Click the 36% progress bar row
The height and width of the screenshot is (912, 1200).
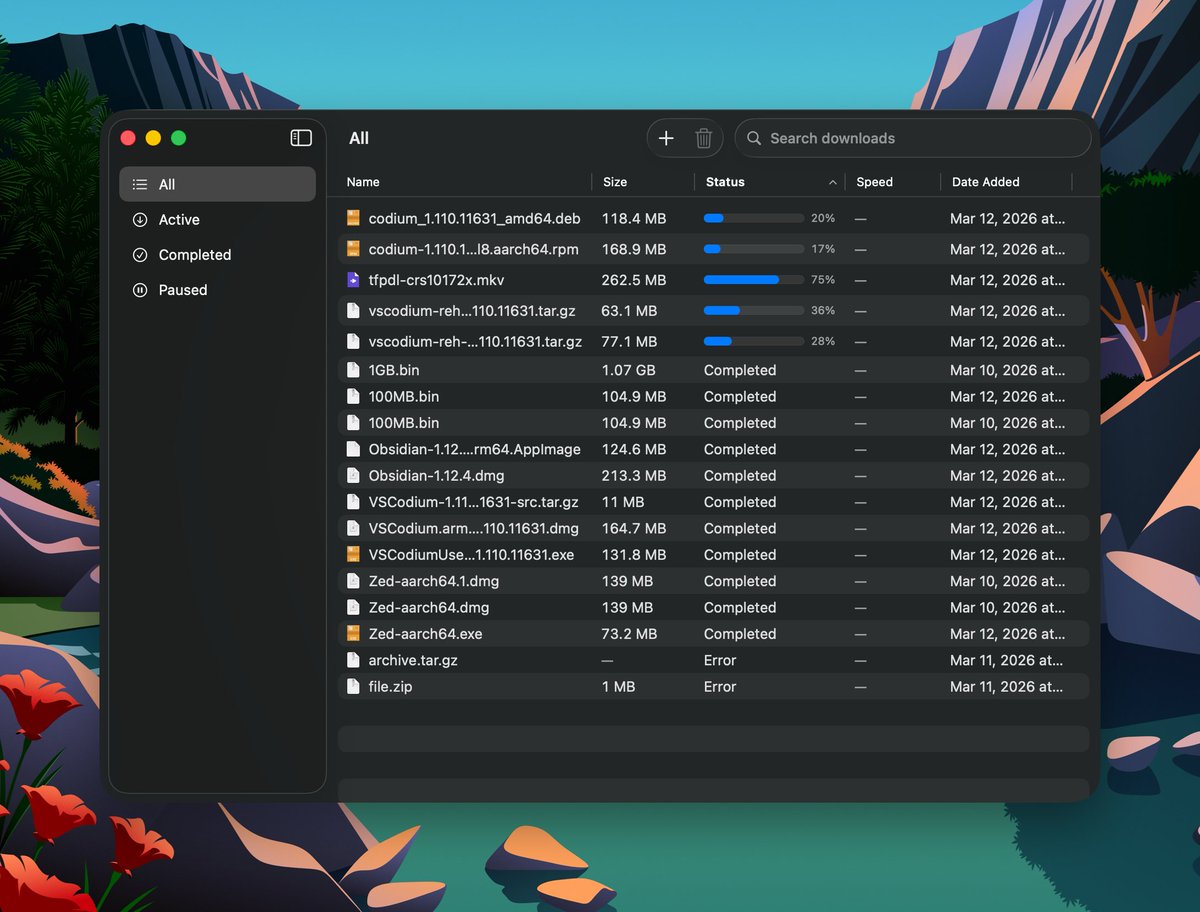click(754, 311)
